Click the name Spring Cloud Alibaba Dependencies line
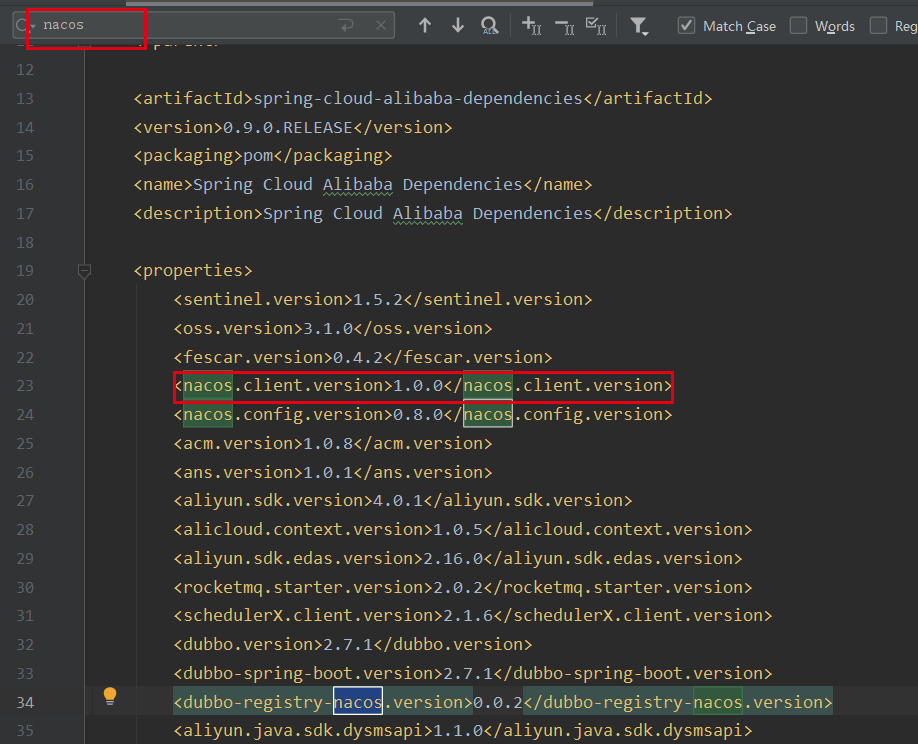The width and height of the screenshot is (918, 744). tap(363, 185)
